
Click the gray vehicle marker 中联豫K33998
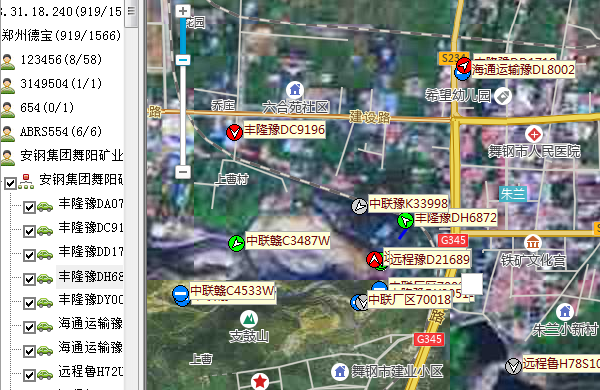(x=359, y=206)
